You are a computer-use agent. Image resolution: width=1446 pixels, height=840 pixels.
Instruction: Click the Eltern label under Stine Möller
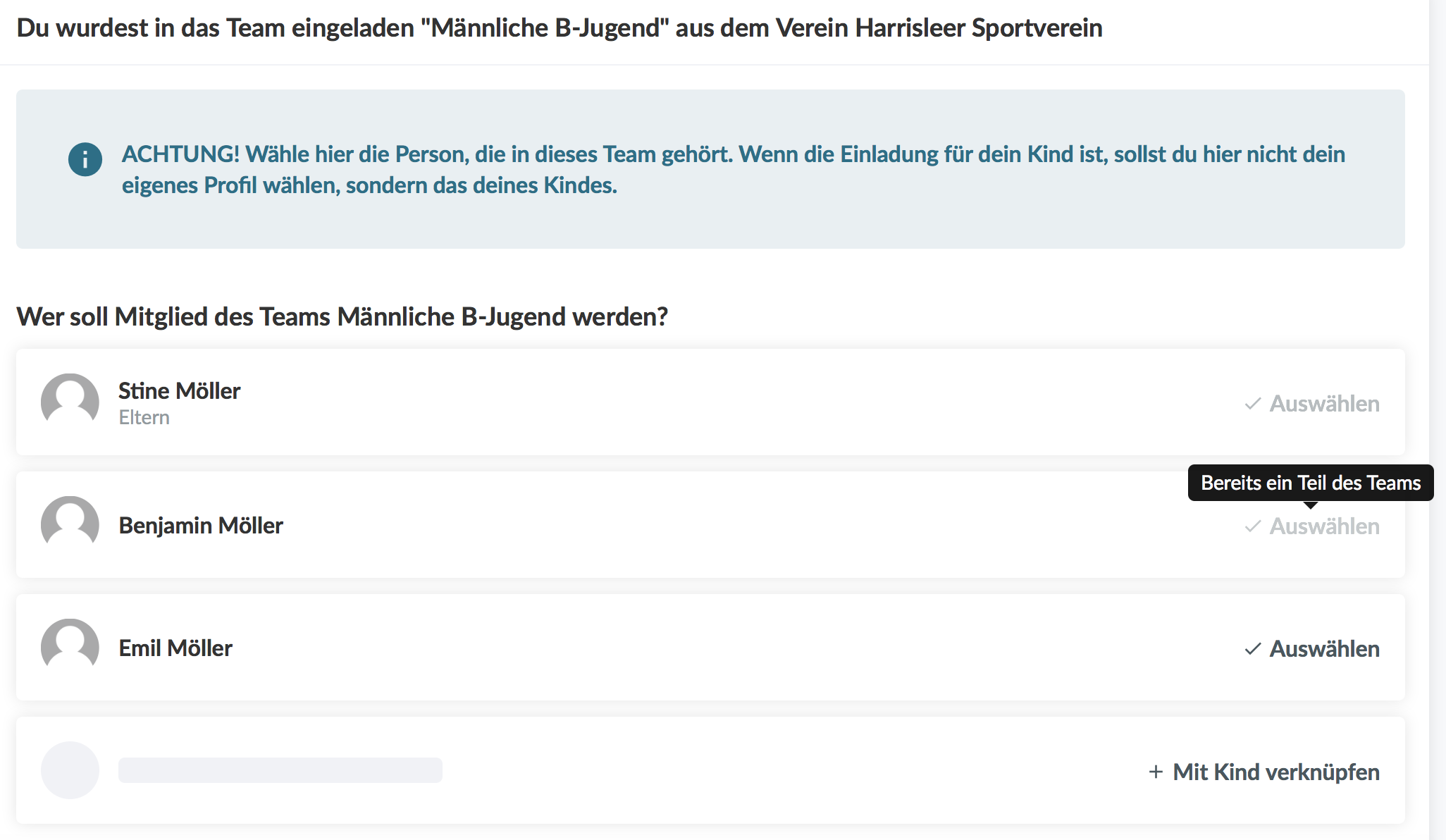[144, 418]
